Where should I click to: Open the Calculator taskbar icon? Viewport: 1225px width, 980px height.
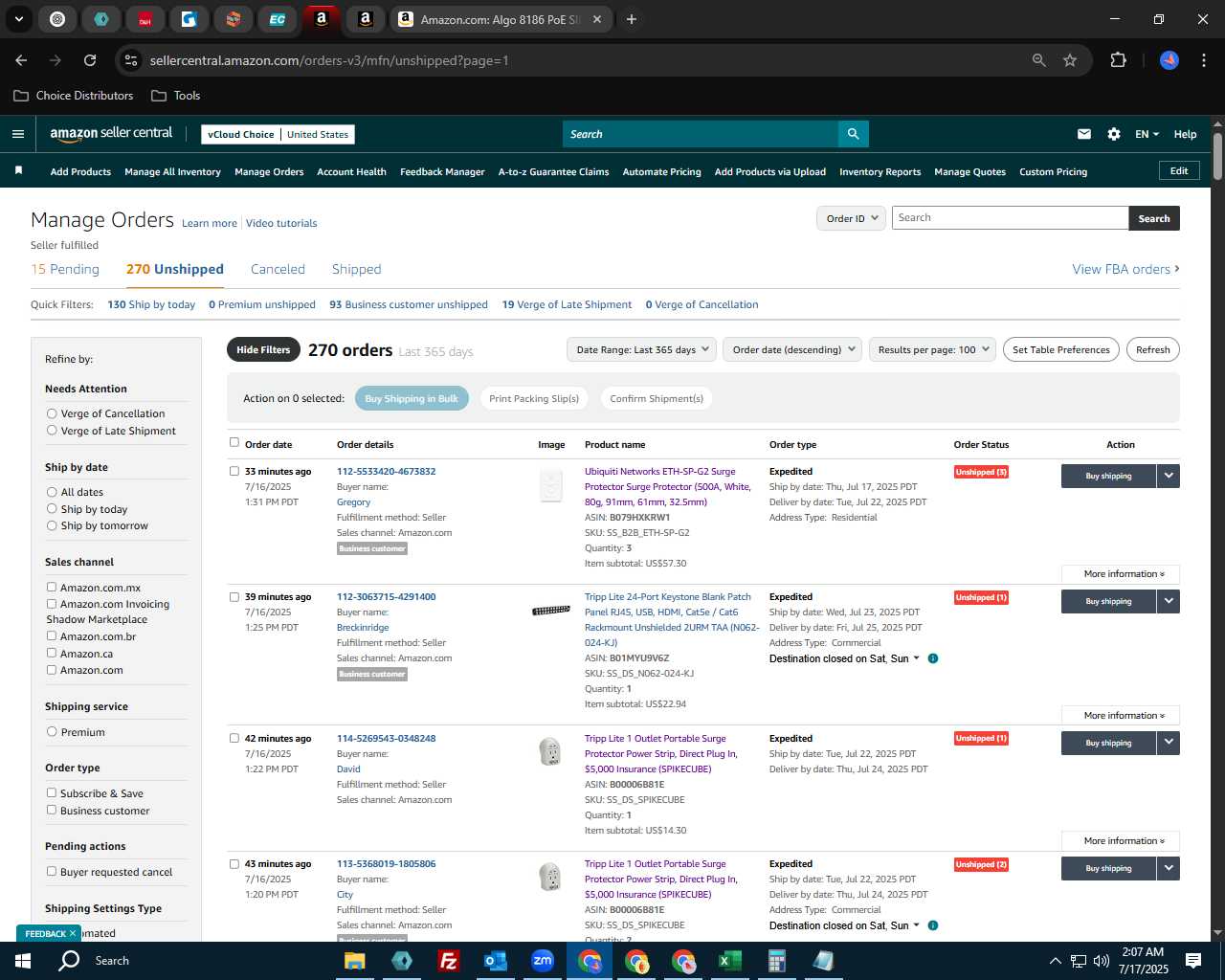[x=776, y=961]
